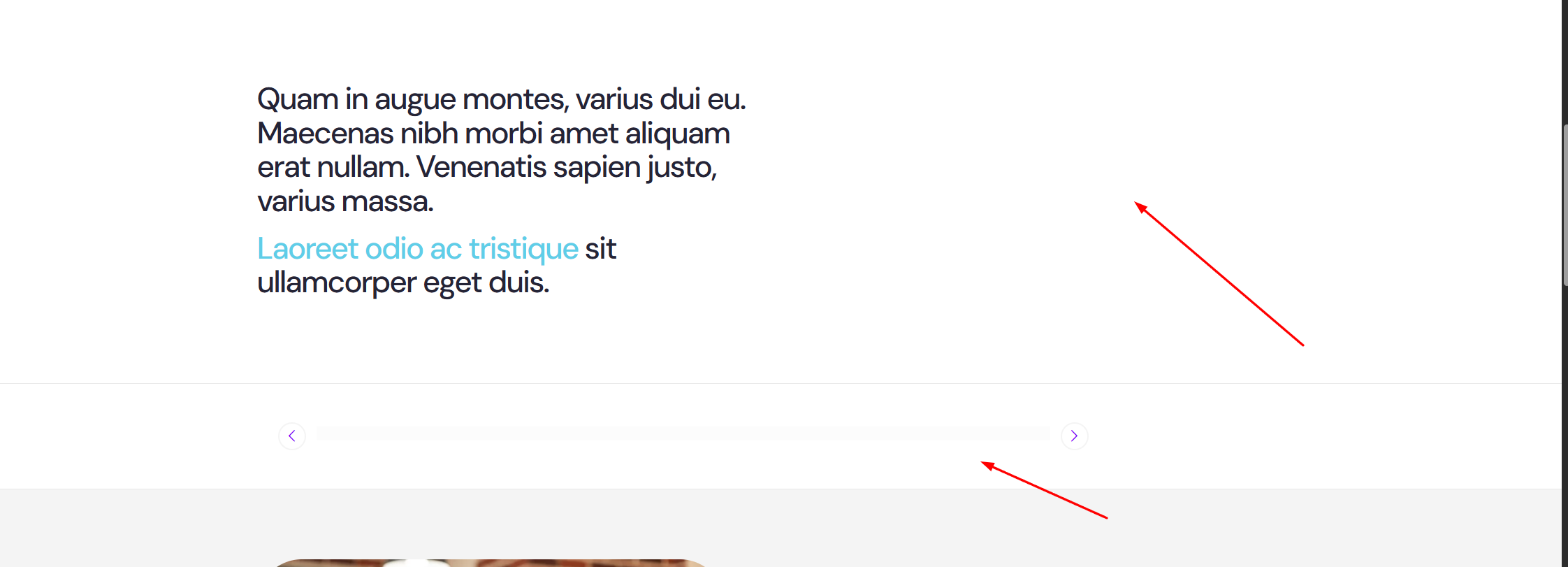Viewport: 1568px width, 567px height.
Task: Click the text 'varius massa.'
Action: (345, 202)
